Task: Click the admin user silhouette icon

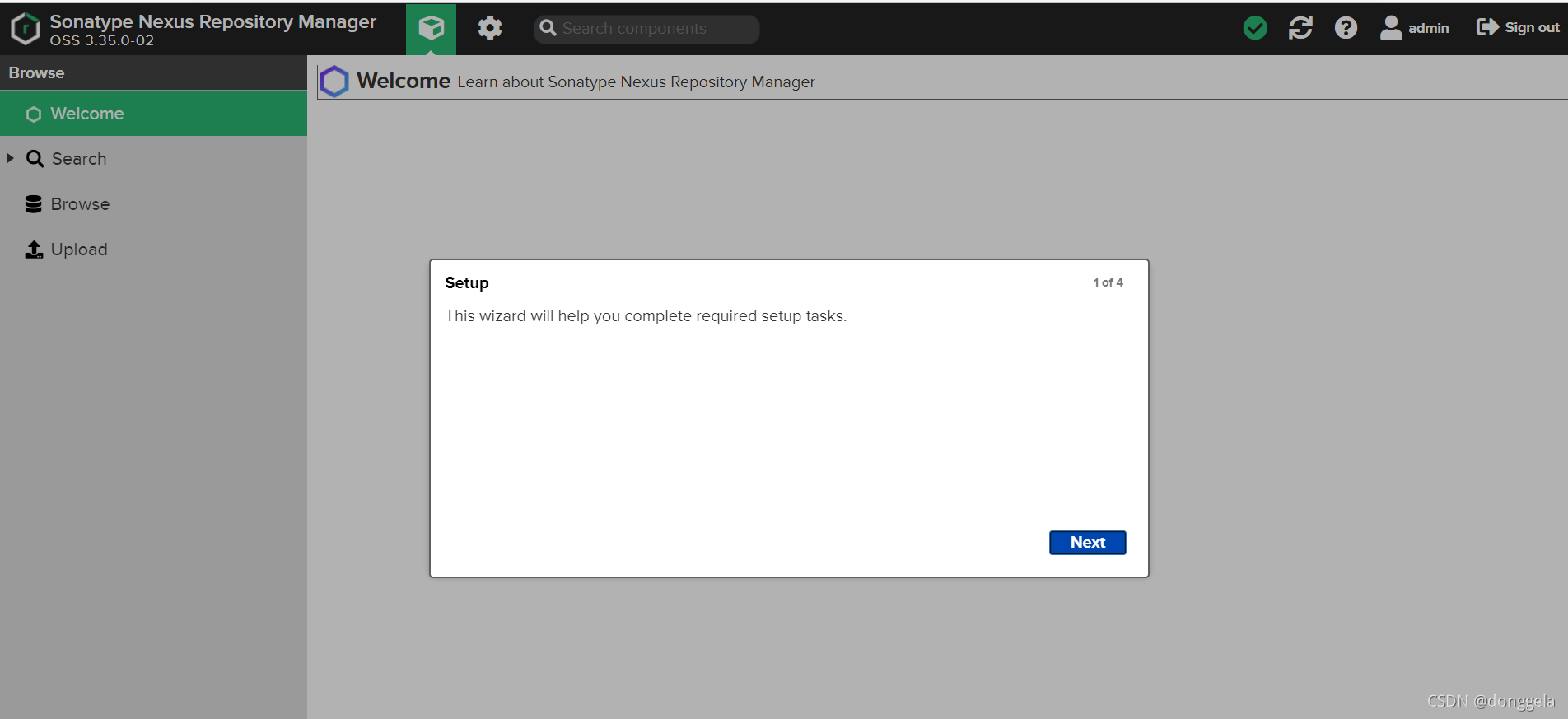Action: coord(1391,28)
